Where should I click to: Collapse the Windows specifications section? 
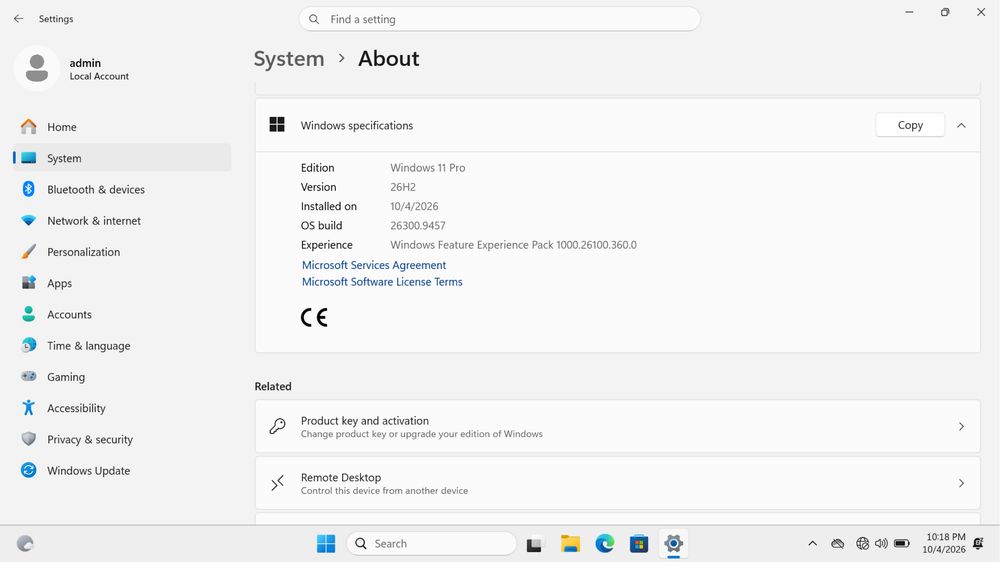961,126
